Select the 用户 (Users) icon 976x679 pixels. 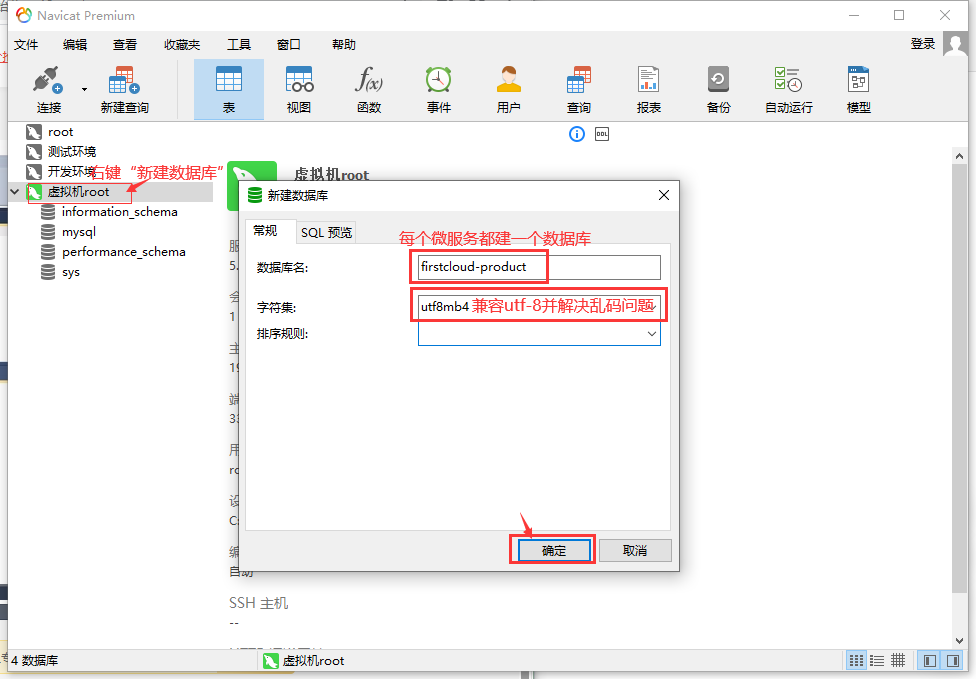(508, 88)
